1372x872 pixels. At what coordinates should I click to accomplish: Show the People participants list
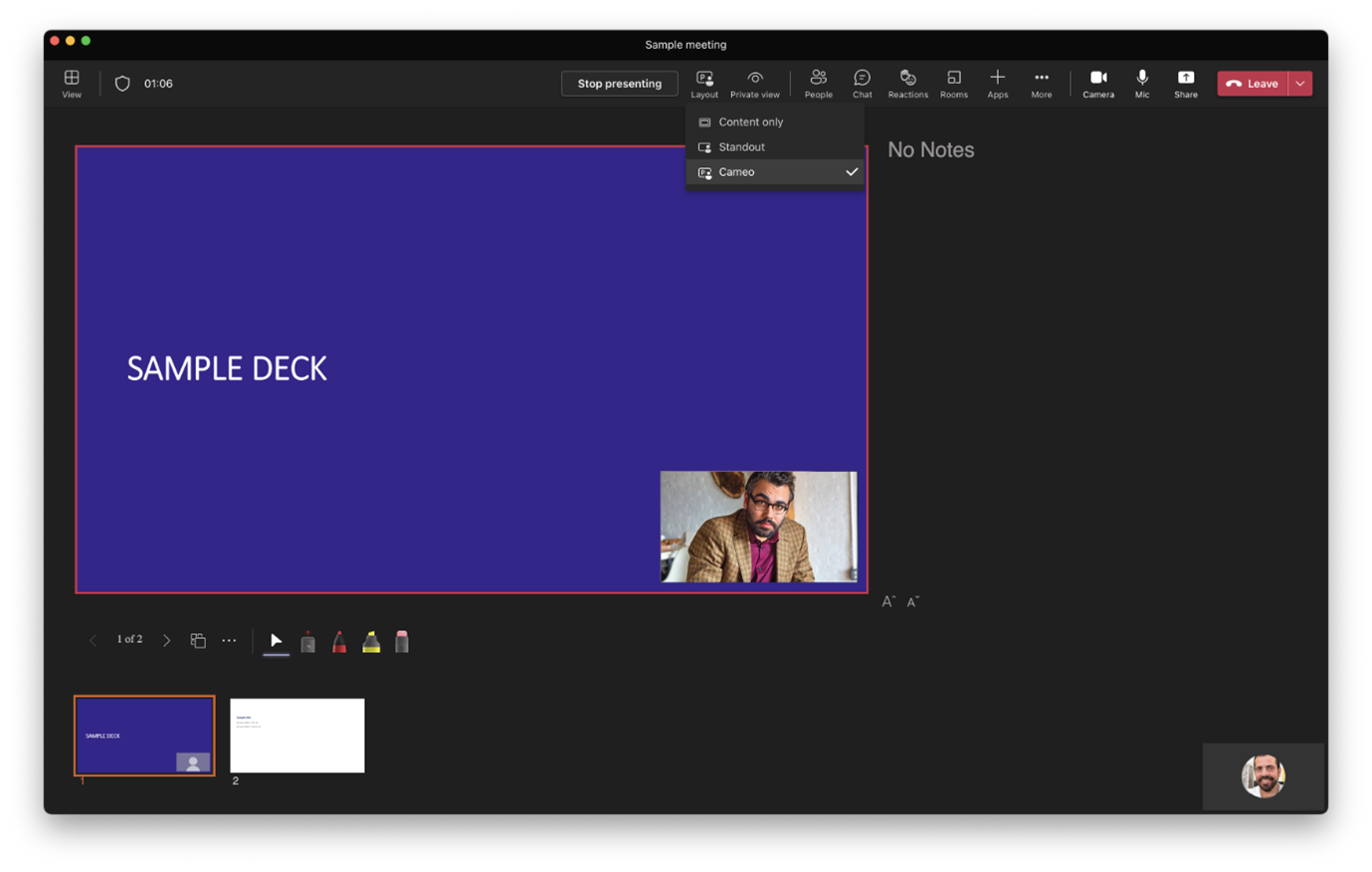coord(819,83)
